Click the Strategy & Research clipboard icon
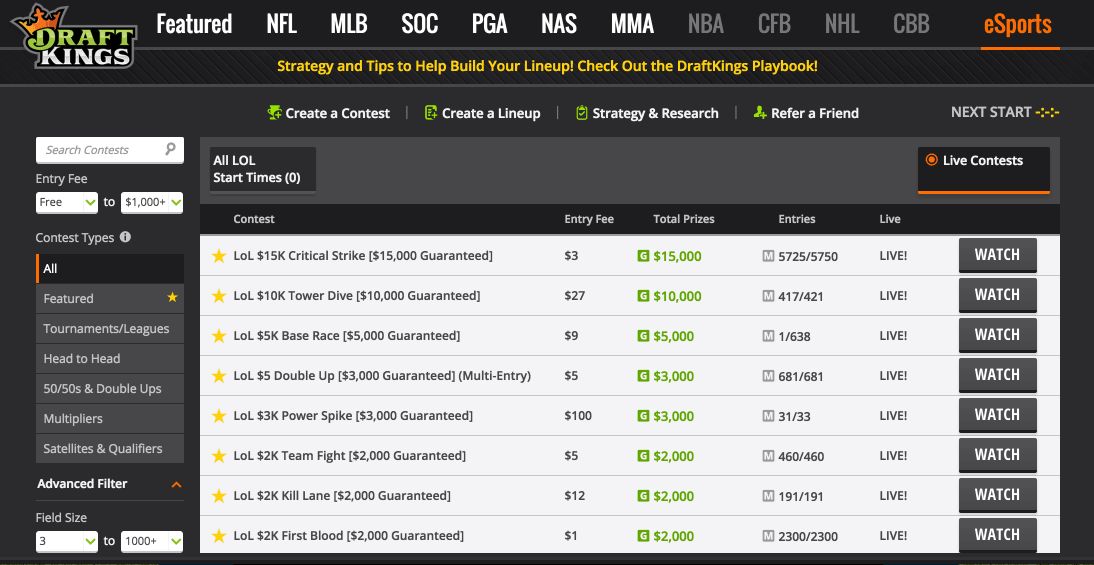 coord(582,112)
